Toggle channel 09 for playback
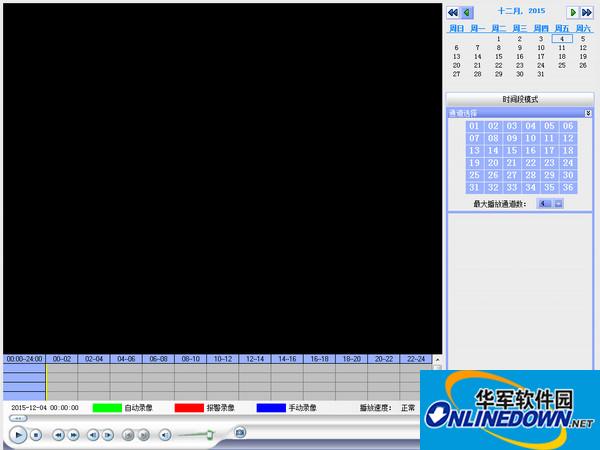Screen dimensions: 600x450 [x=512, y=138]
